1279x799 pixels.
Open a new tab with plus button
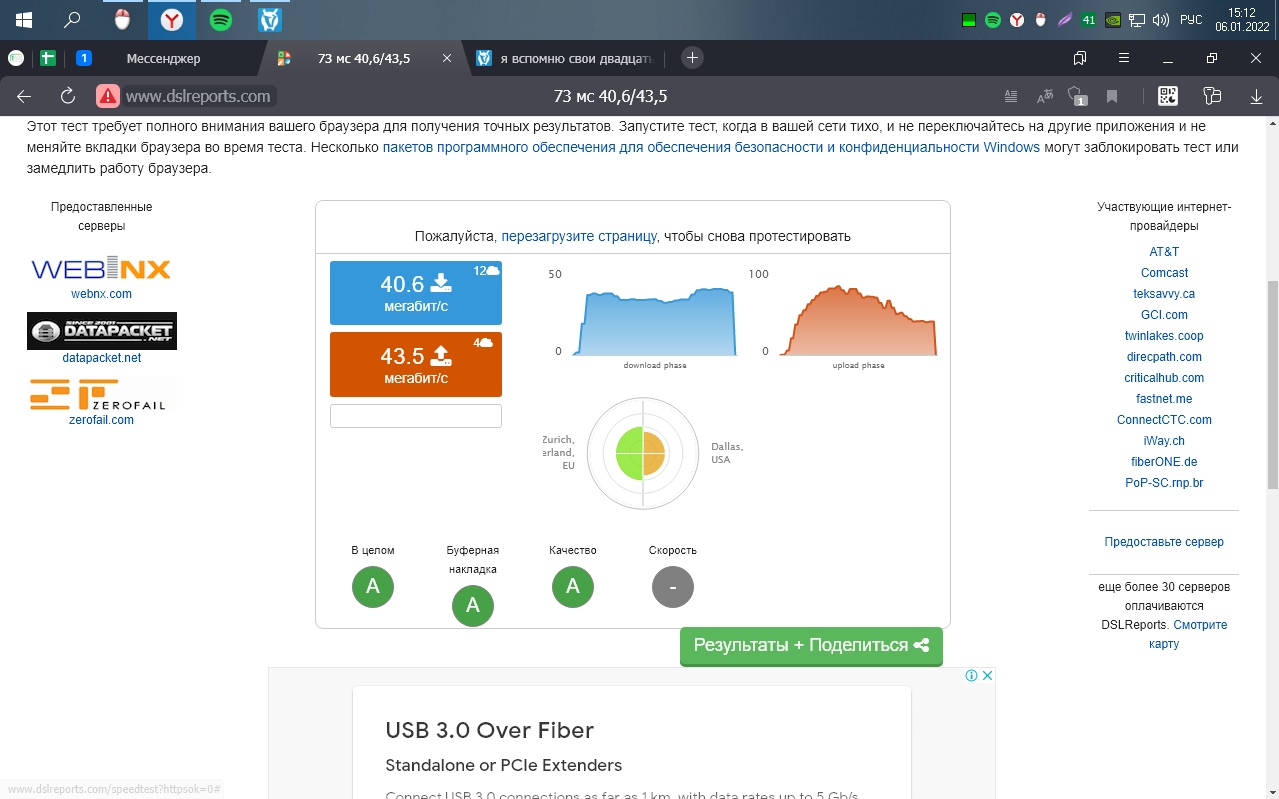[692, 58]
